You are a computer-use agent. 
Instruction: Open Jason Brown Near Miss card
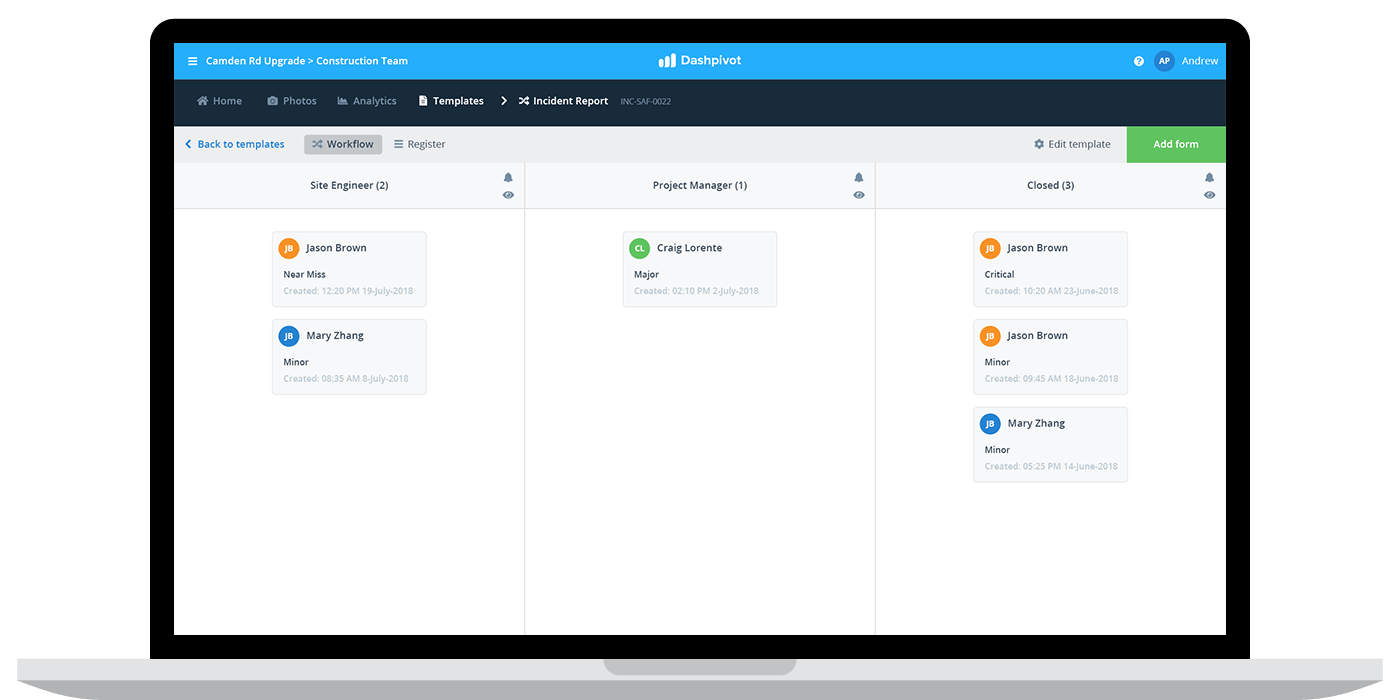(x=349, y=269)
